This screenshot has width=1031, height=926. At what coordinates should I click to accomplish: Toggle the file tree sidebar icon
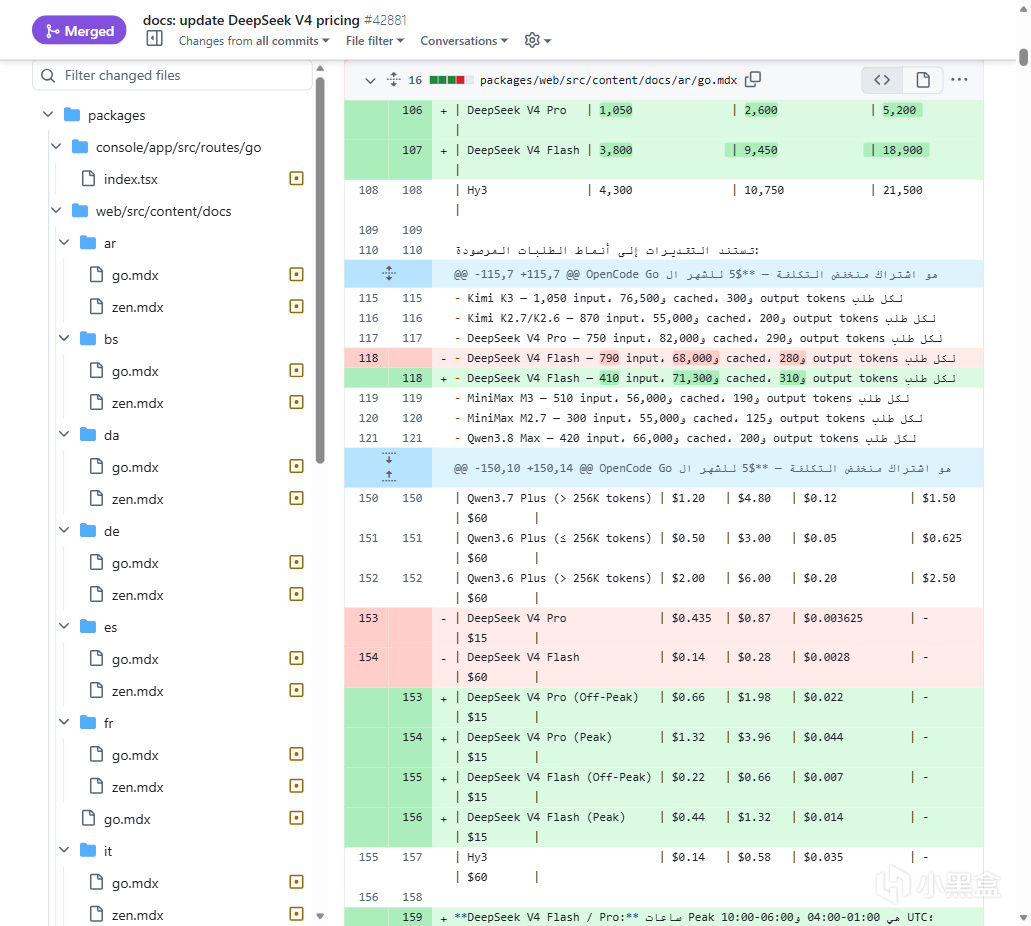point(154,39)
